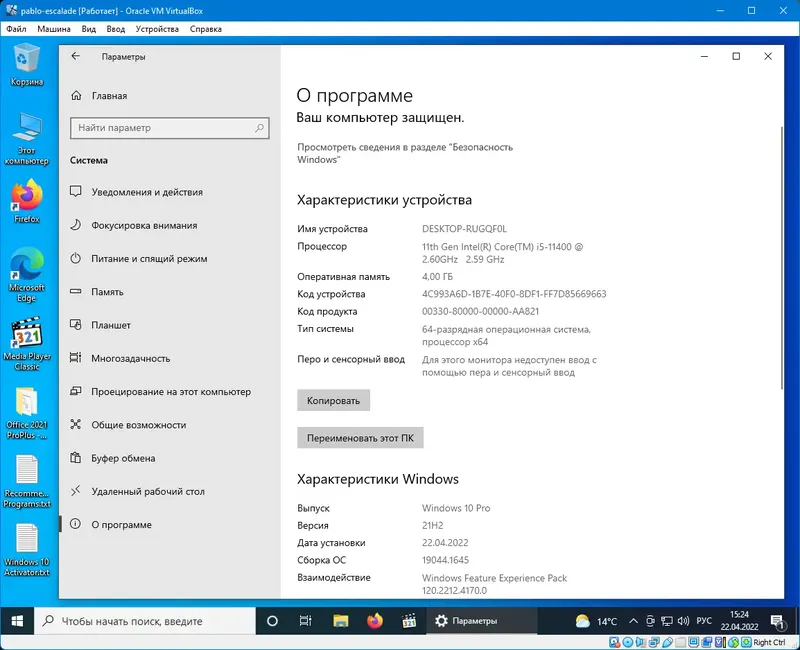This screenshot has width=800, height=650.
Task: Open the Устройства menu in VirtualBox
Action: pyautogui.click(x=157, y=29)
